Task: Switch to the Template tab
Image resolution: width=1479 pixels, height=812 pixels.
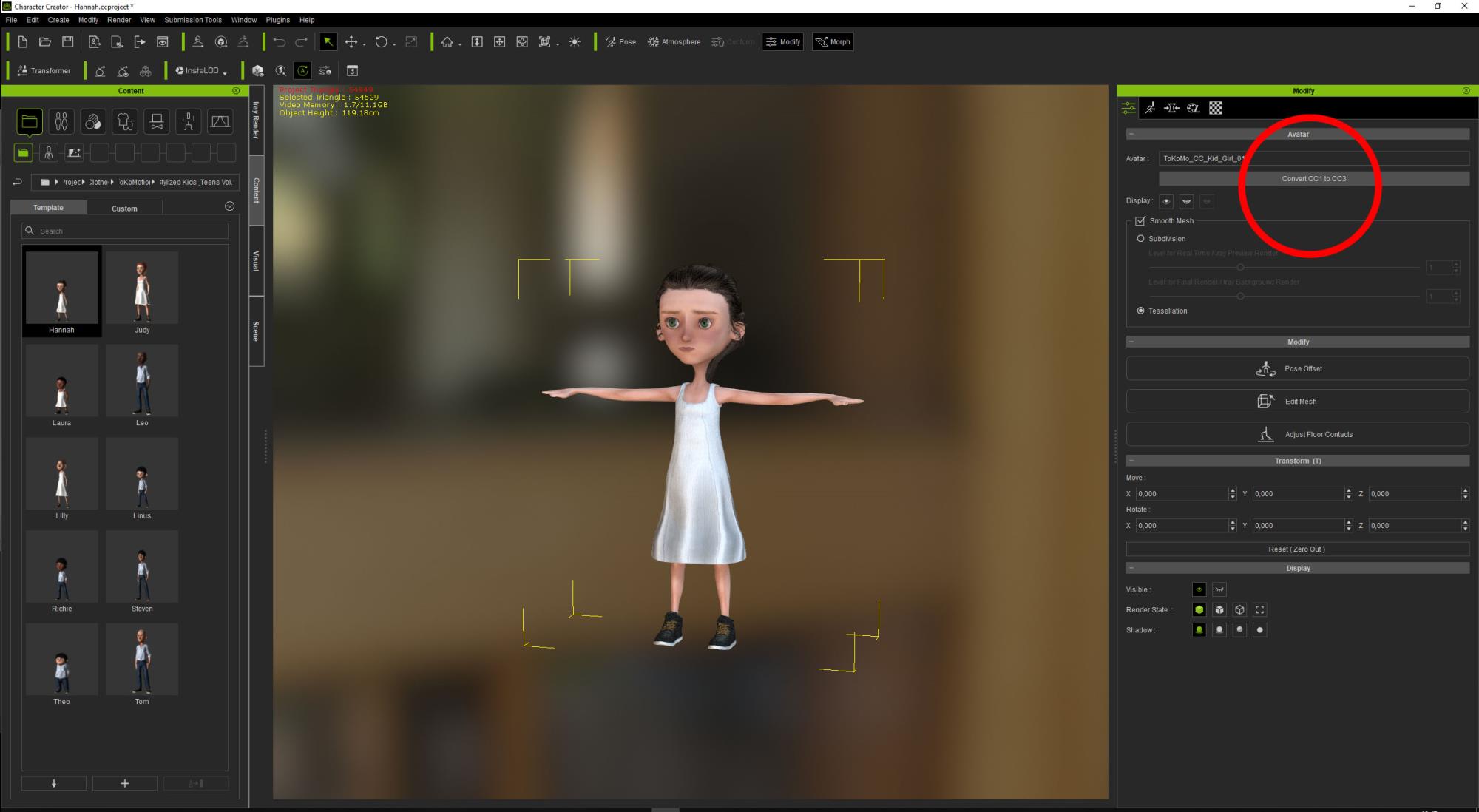Action: tap(48, 208)
